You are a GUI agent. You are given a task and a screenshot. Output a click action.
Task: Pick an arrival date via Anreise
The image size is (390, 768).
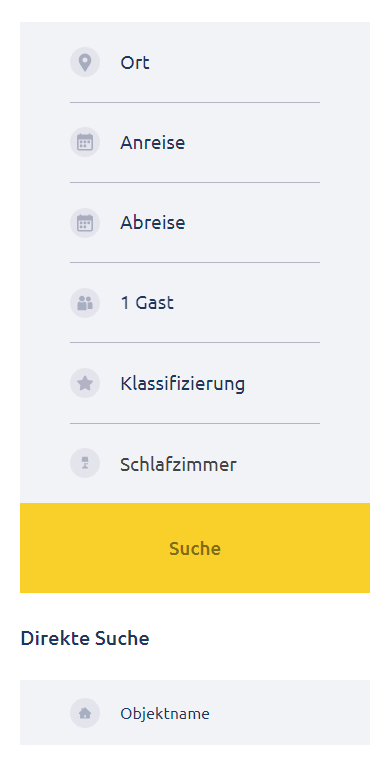tap(195, 143)
